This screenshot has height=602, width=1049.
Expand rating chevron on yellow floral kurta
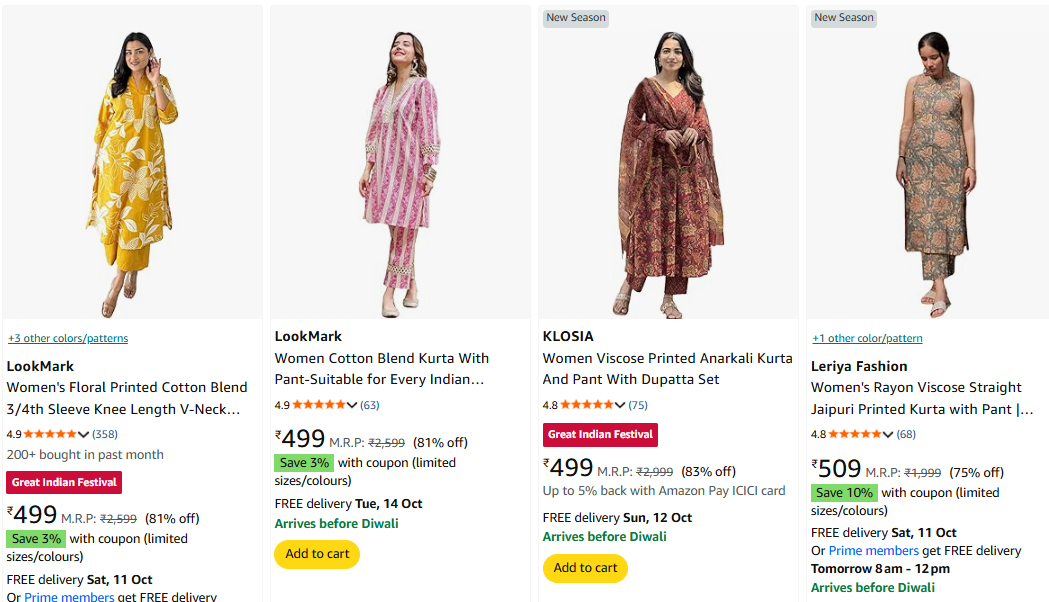coord(84,434)
